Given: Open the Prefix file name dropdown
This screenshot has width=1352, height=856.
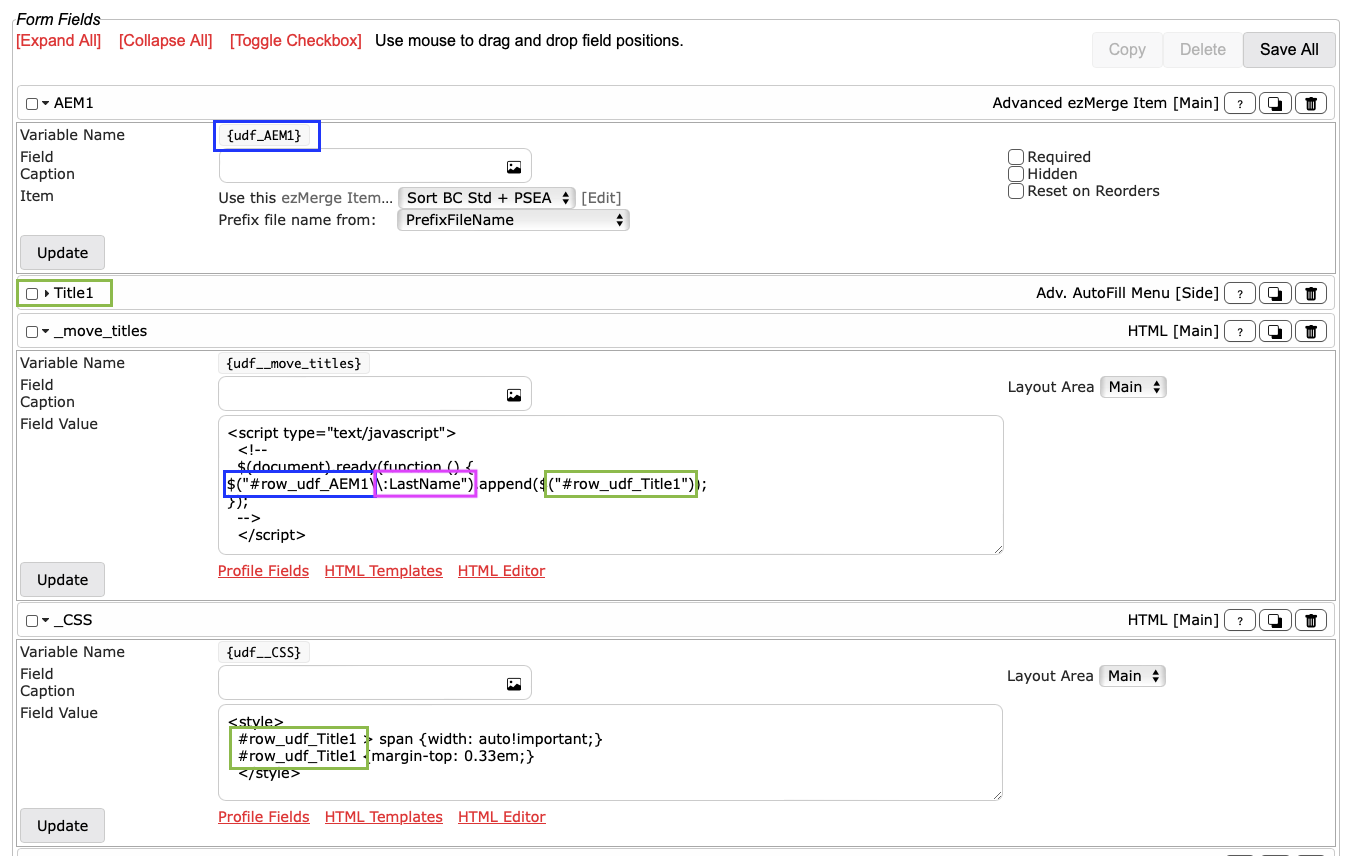Looking at the screenshot, I should (513, 220).
